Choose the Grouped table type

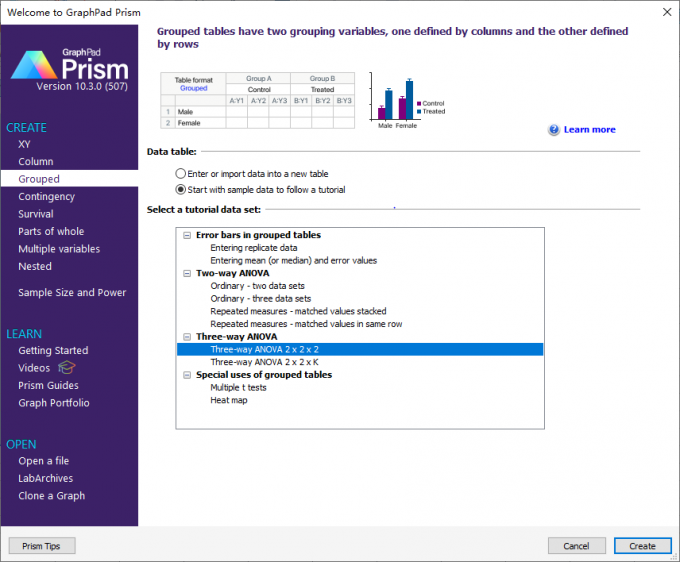click(x=69, y=179)
